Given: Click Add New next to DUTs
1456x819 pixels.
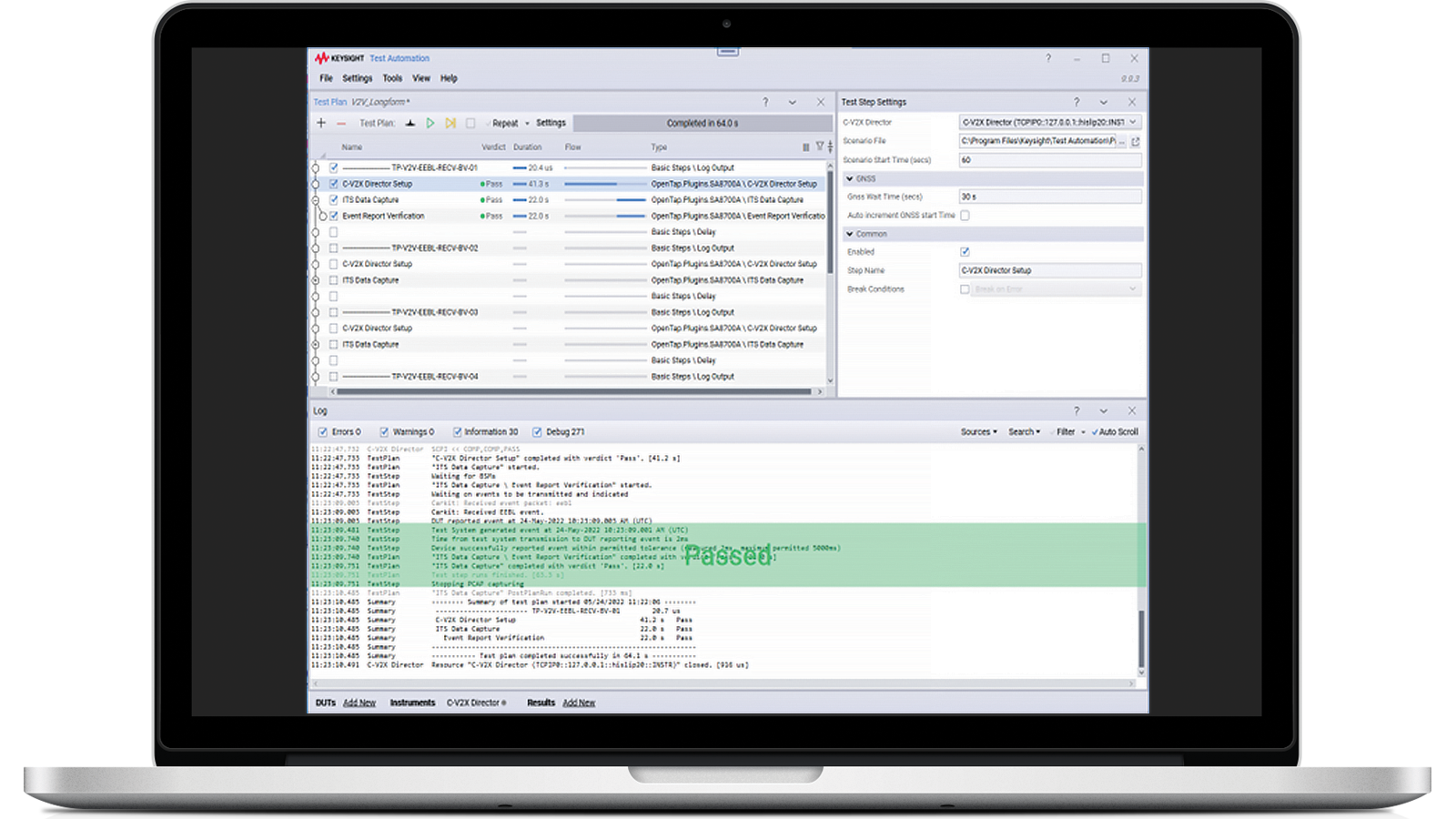Looking at the screenshot, I should (x=359, y=703).
